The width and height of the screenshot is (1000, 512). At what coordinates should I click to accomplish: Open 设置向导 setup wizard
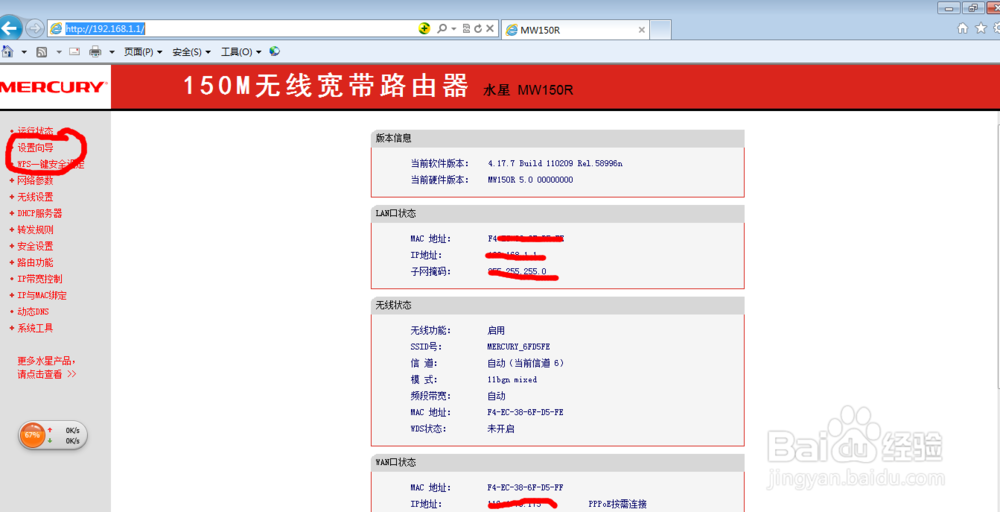pyautogui.click(x=35, y=147)
